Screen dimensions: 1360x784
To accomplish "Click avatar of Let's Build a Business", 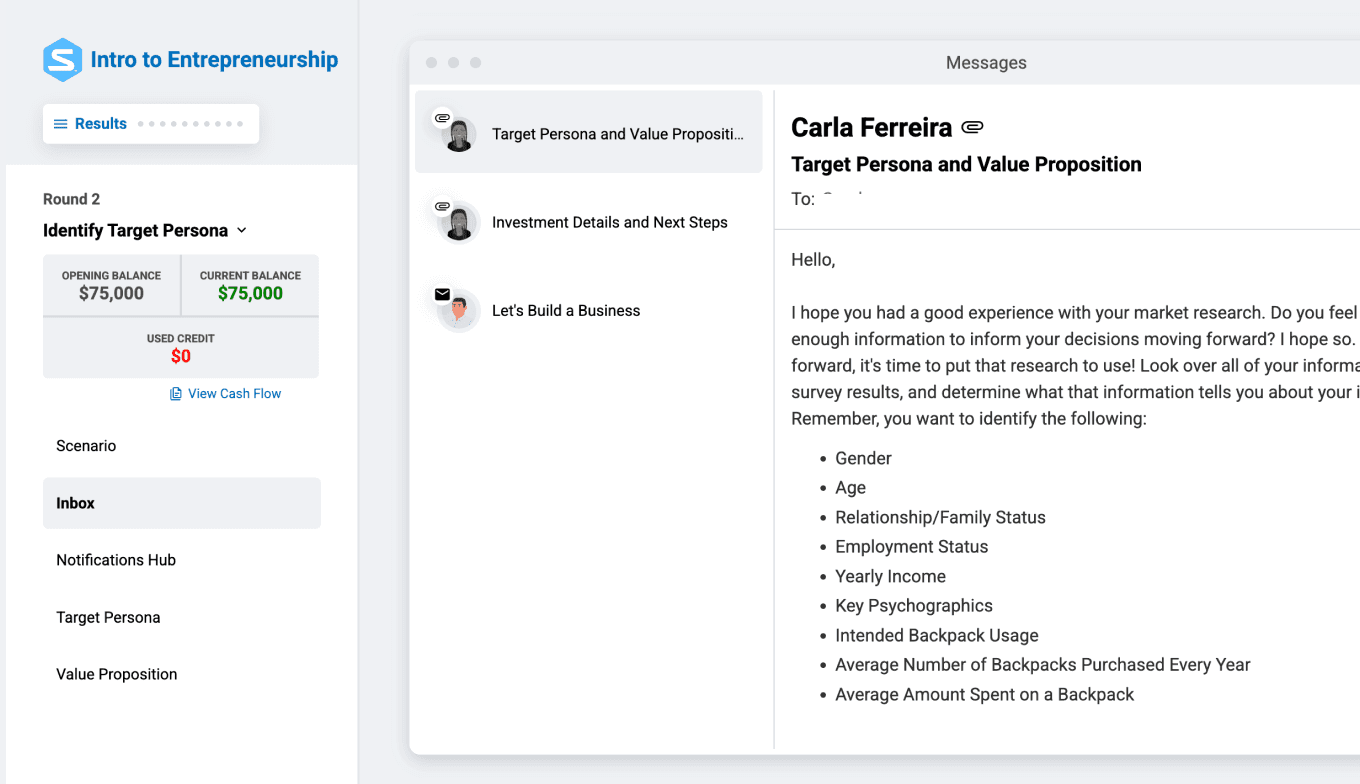I will (x=459, y=311).
